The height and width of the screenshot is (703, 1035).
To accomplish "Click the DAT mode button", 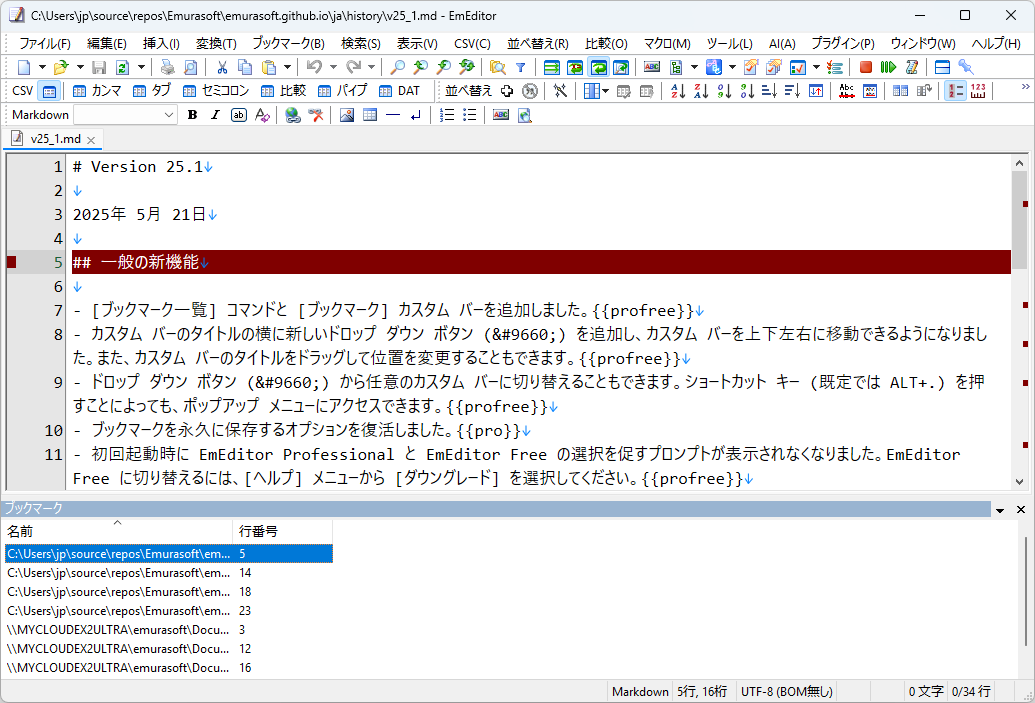I will pos(399,91).
